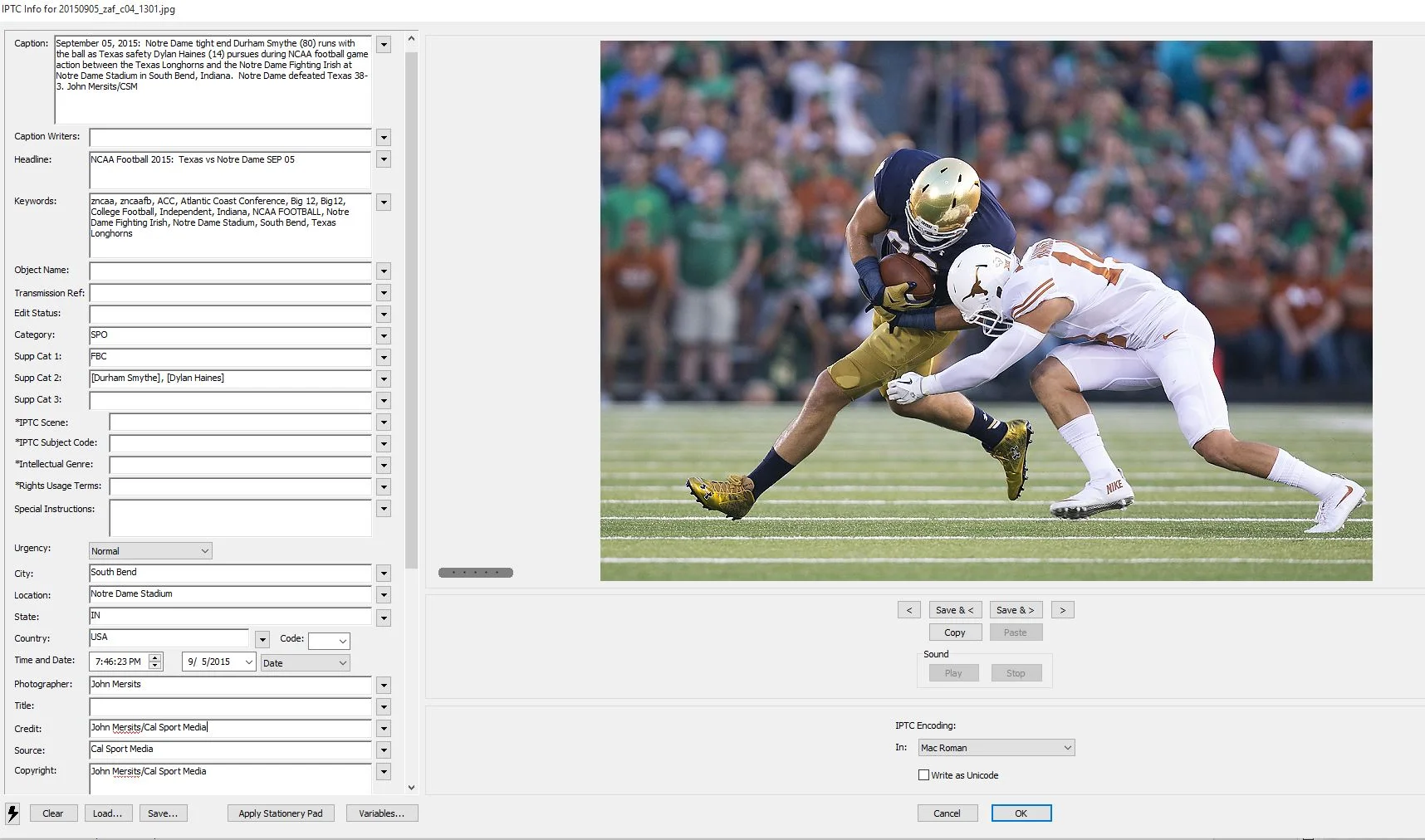The image size is (1425, 840).
Task: Open the Keywords field dropdown arrow
Action: click(384, 203)
